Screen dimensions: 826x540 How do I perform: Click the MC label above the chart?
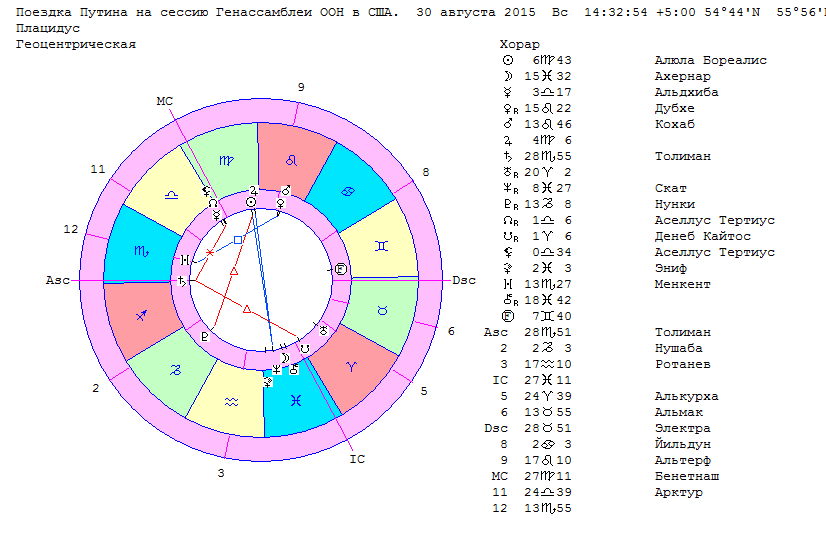pos(165,101)
